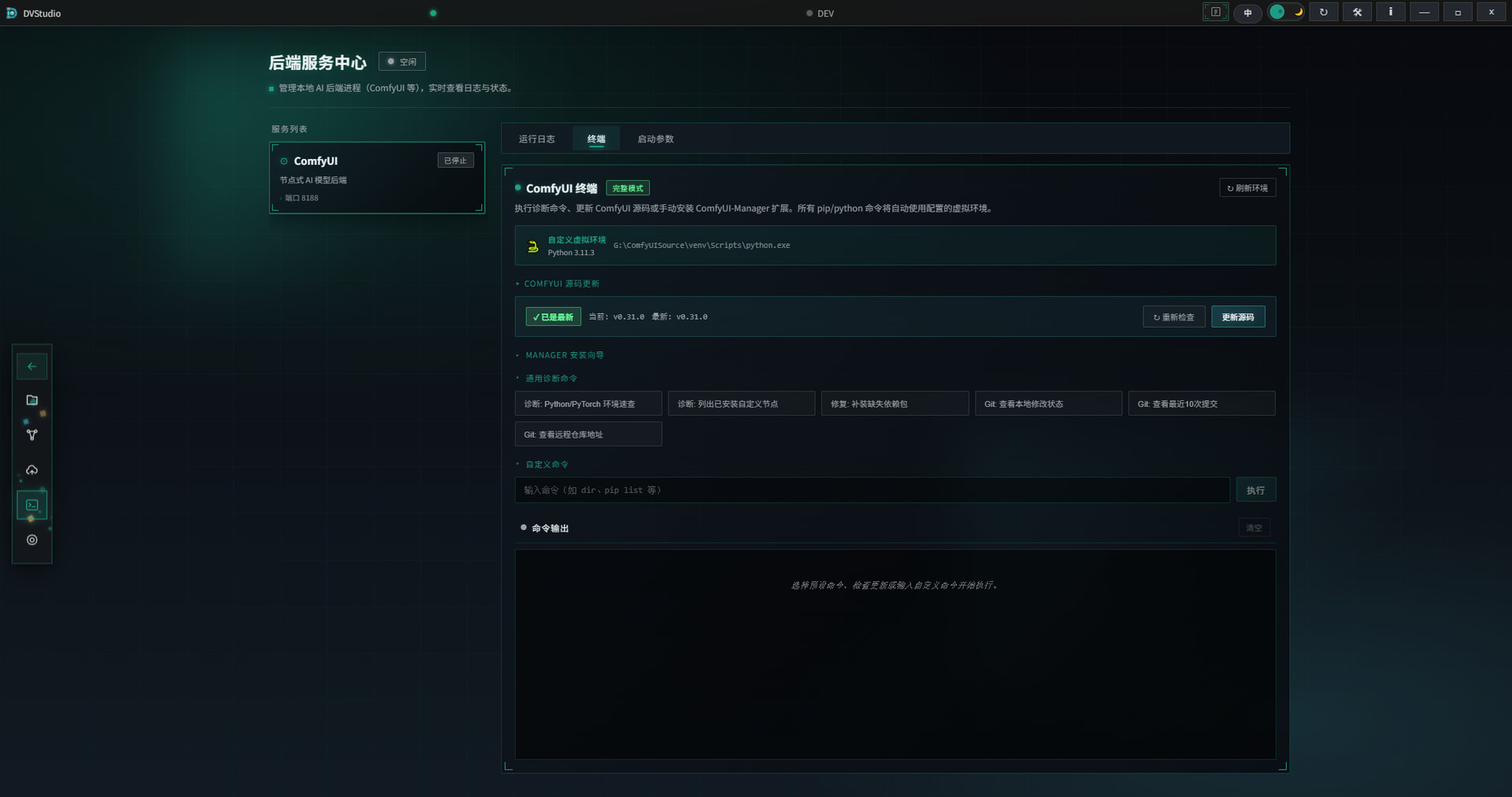This screenshot has height=797, width=1512.
Task: Run Git: 查看最近10次提交
Action: pyautogui.click(x=1202, y=403)
